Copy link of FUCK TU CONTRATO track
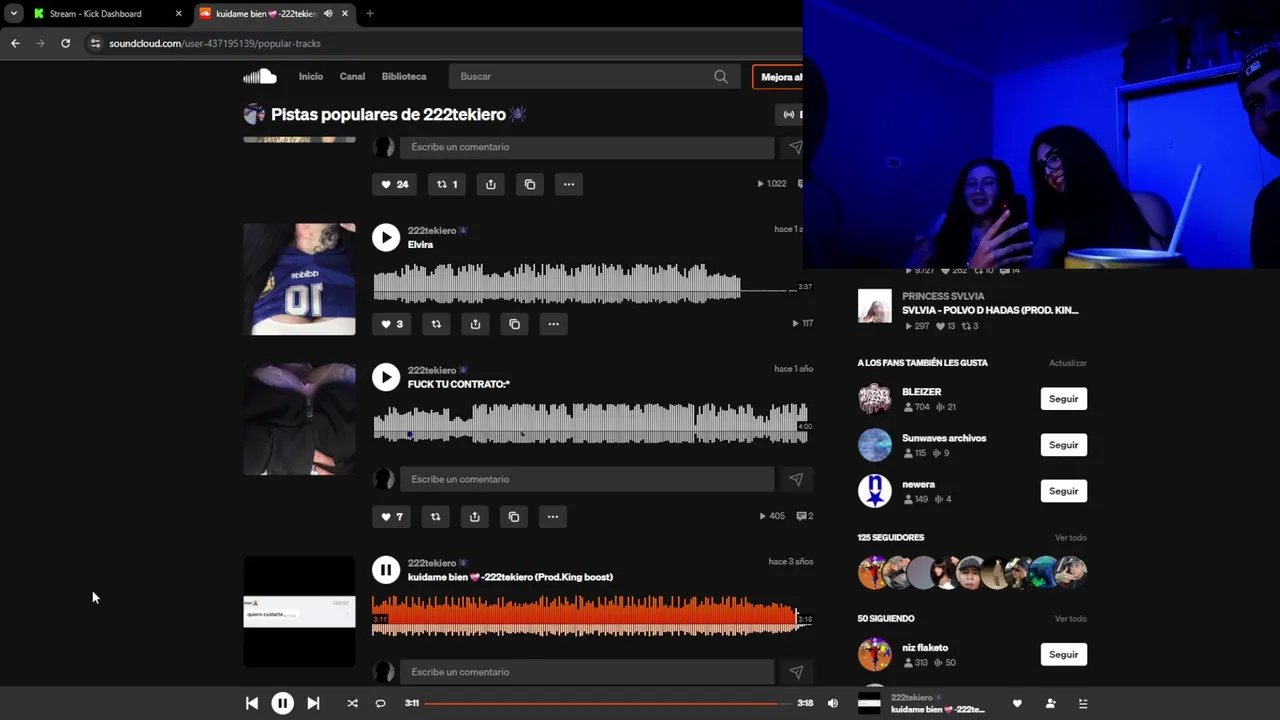The width and height of the screenshot is (1280, 720). (x=514, y=517)
